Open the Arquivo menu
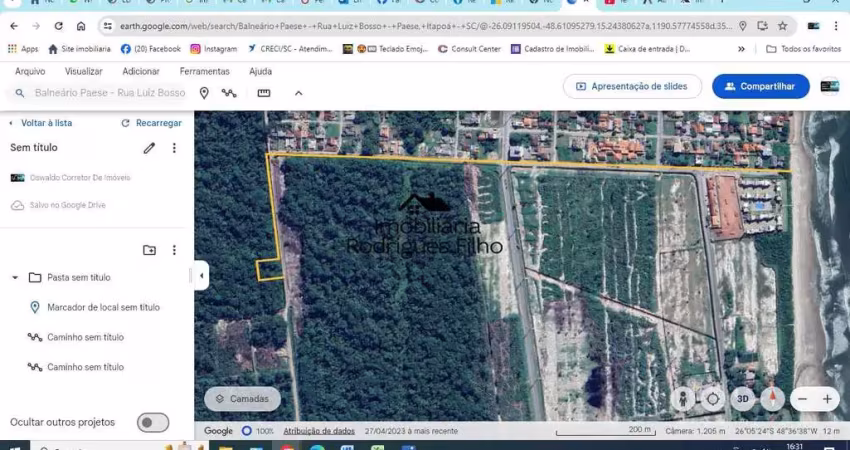Screen dimensions: 850x450 click(30, 71)
